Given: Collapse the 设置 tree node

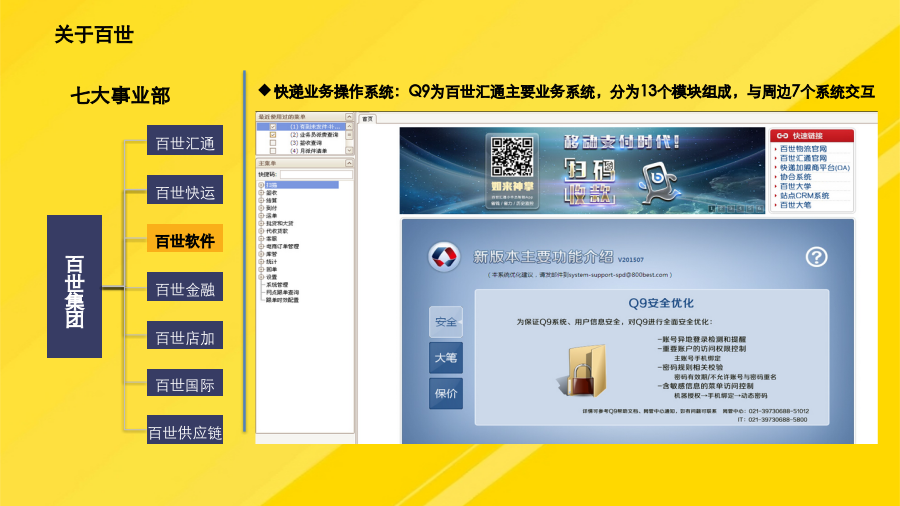Looking at the screenshot, I should click(x=261, y=277).
